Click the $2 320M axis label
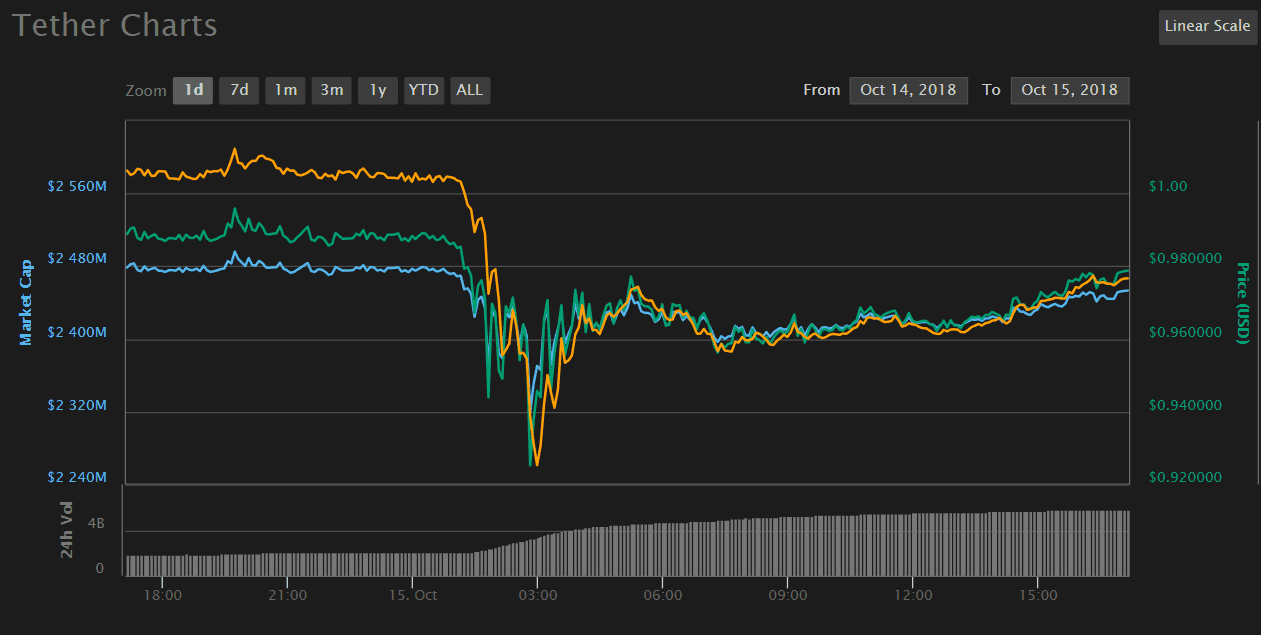The image size is (1261, 635). [77, 405]
